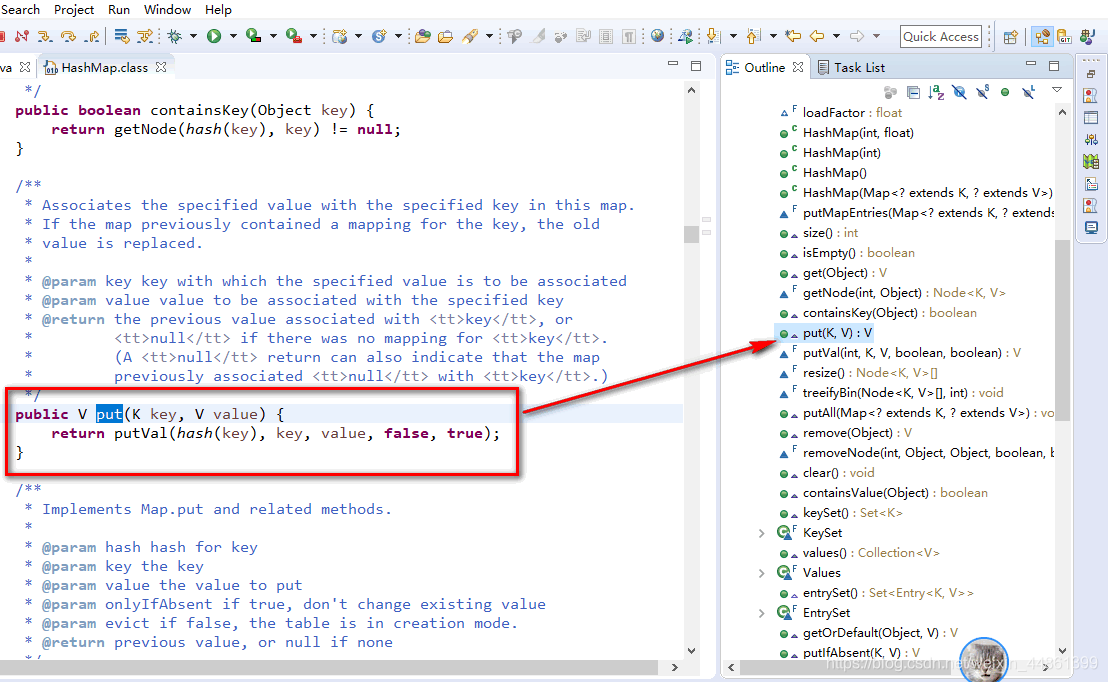The image size is (1108, 682).
Task: Click Collapse All in Outline toolbar
Action: point(913,93)
